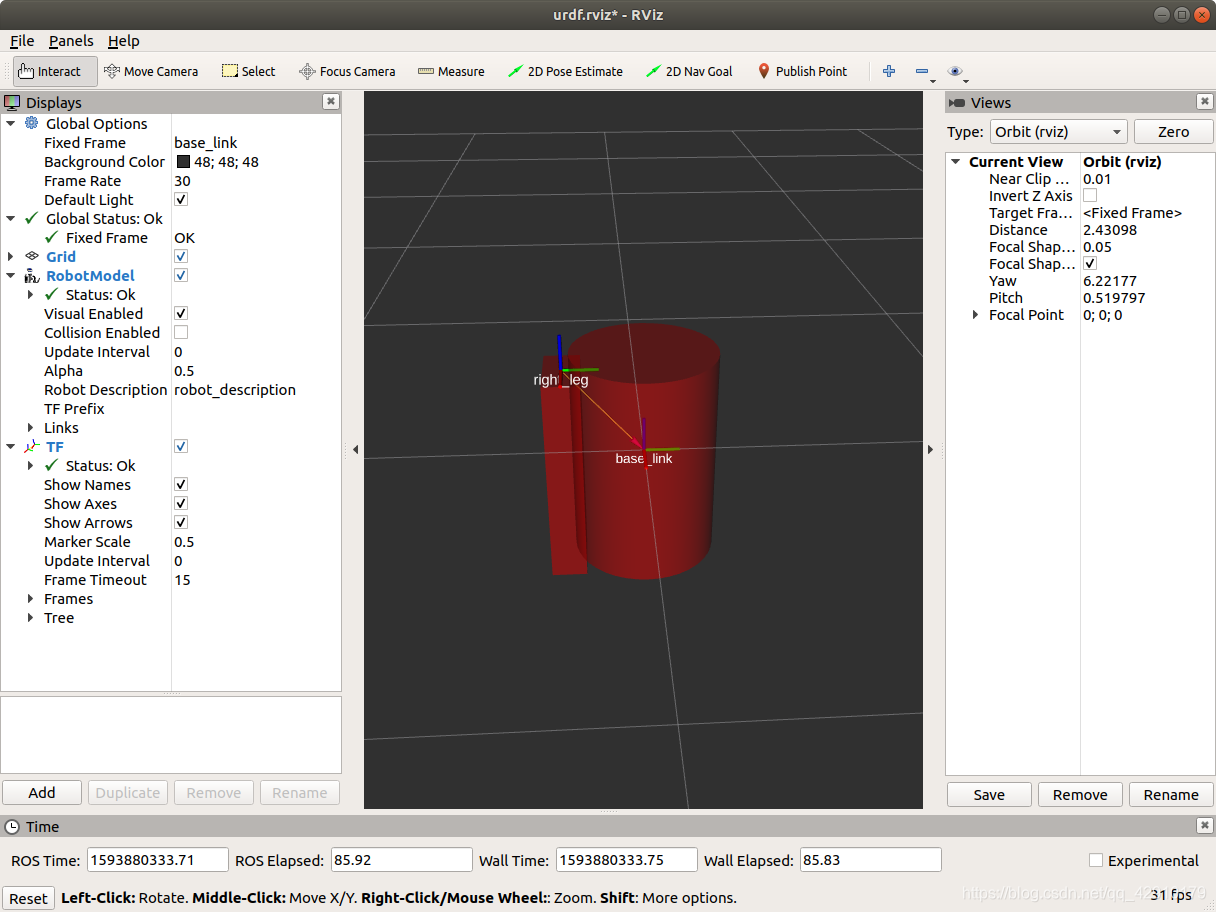Viewport: 1216px width, 912px height.
Task: Click Remove in the Views panel
Action: pyautogui.click(x=1080, y=794)
